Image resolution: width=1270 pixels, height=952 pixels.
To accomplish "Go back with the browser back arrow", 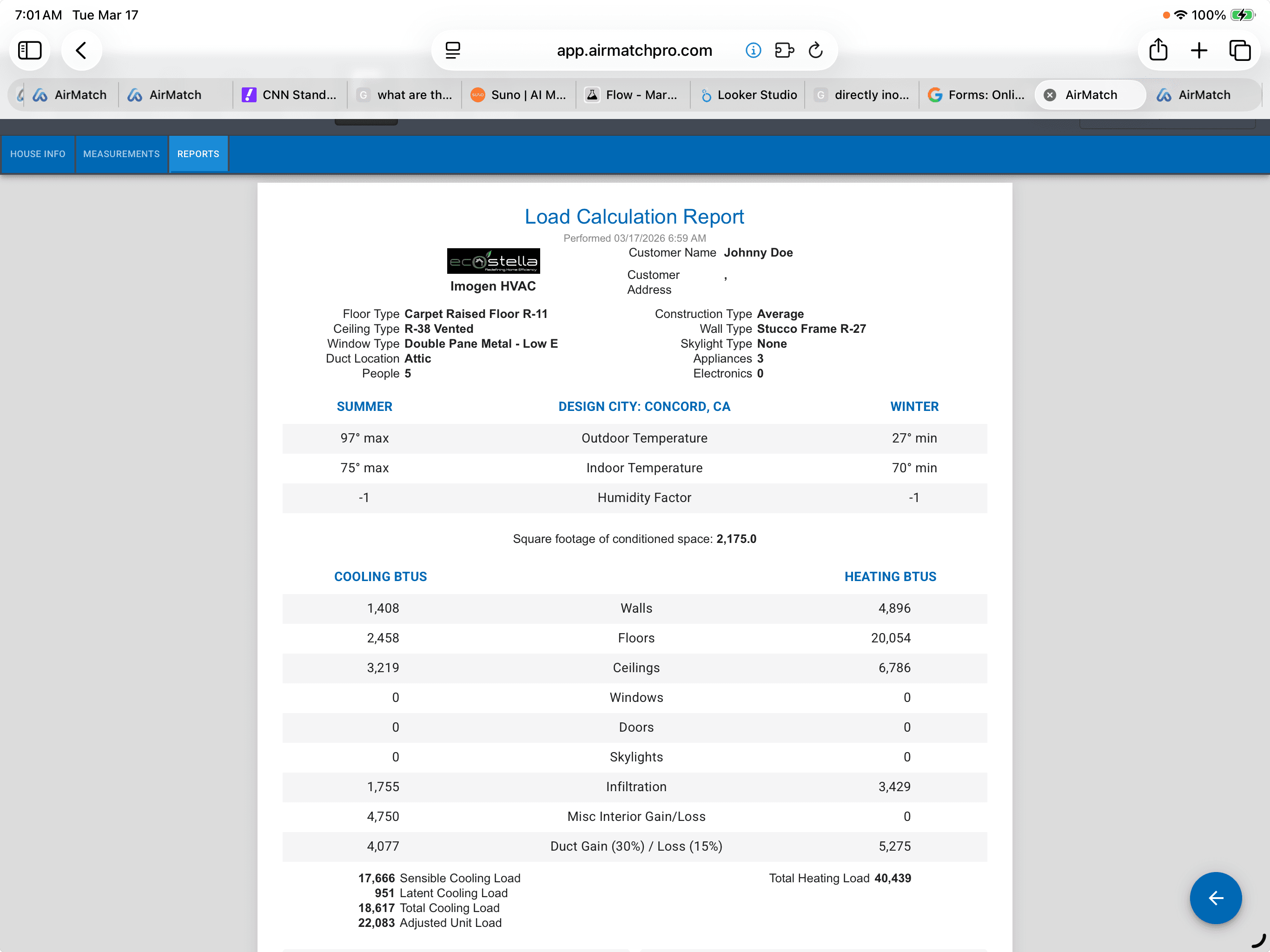I will click(x=81, y=51).
